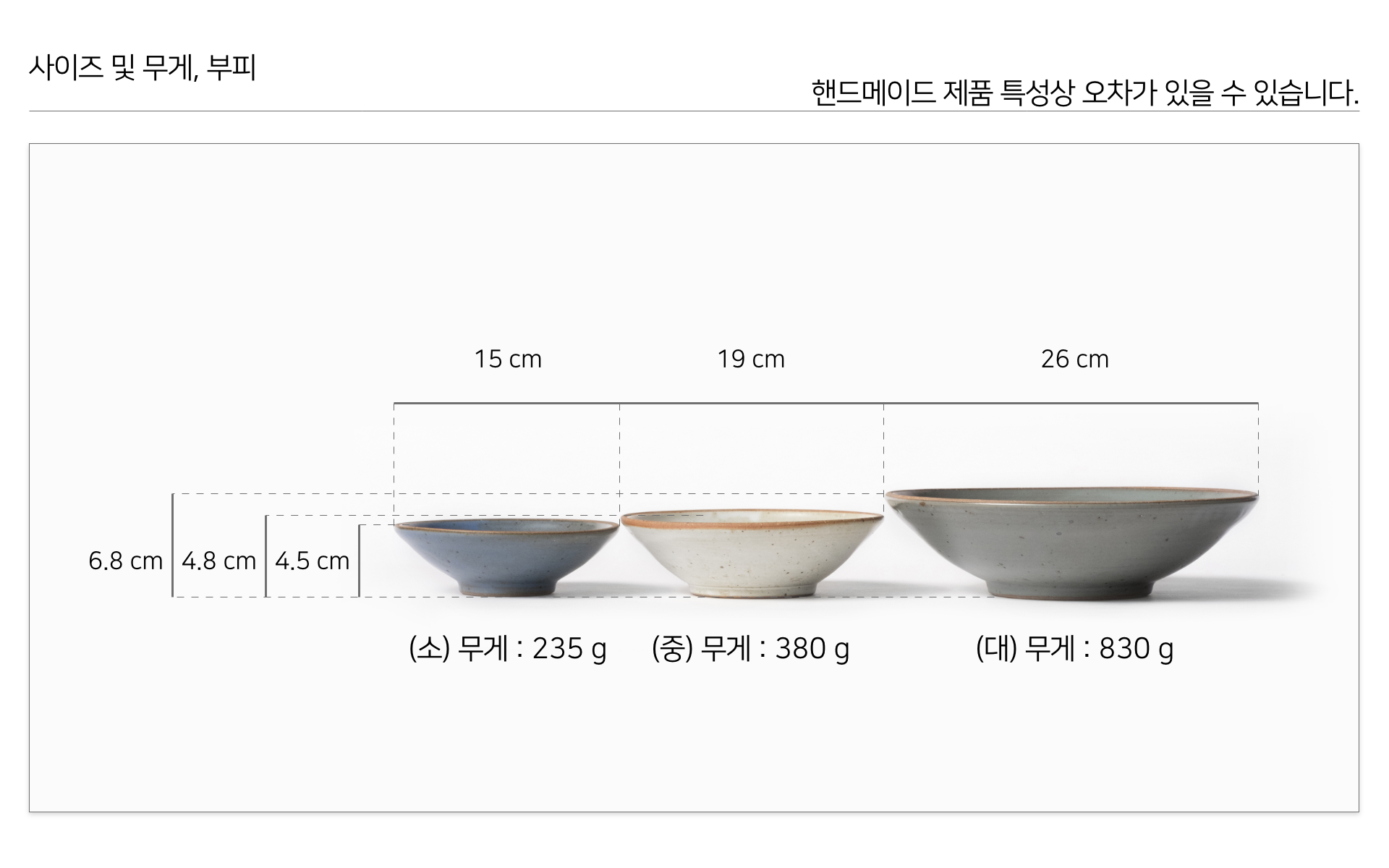Click the divider line under the heading
Viewport: 1389px width, 868px height.
[693, 111]
